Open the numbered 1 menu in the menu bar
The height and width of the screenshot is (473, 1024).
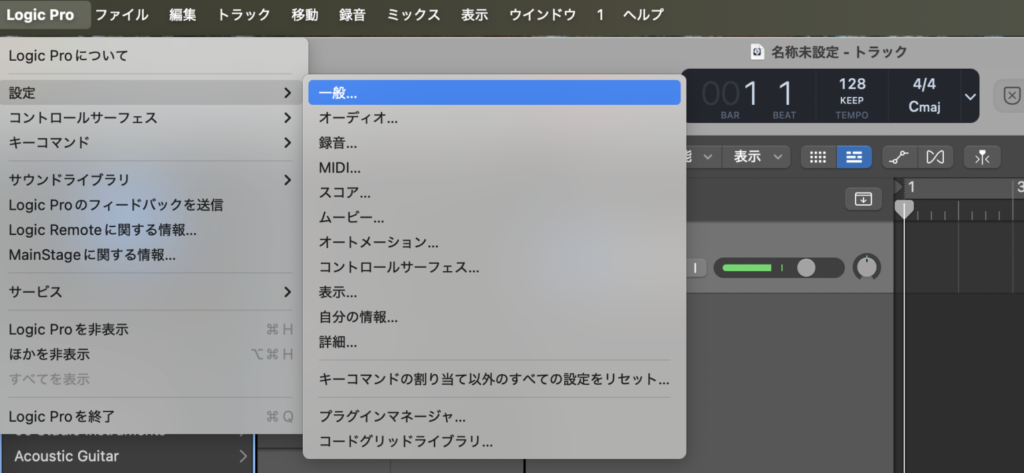click(x=600, y=14)
